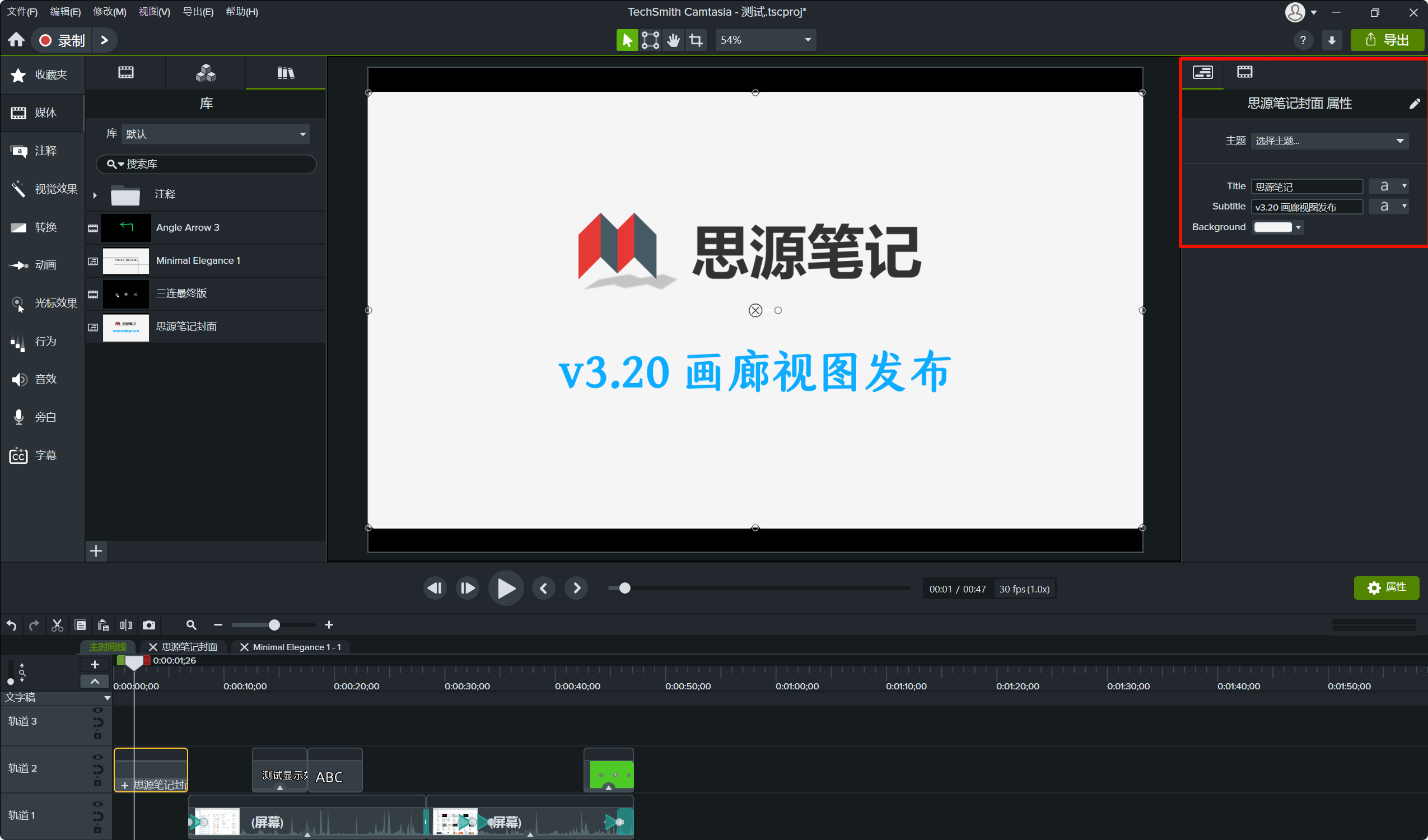Image resolution: width=1428 pixels, height=840 pixels.
Task: Click the Undo arrow on timeline toolbar
Action: [11, 624]
